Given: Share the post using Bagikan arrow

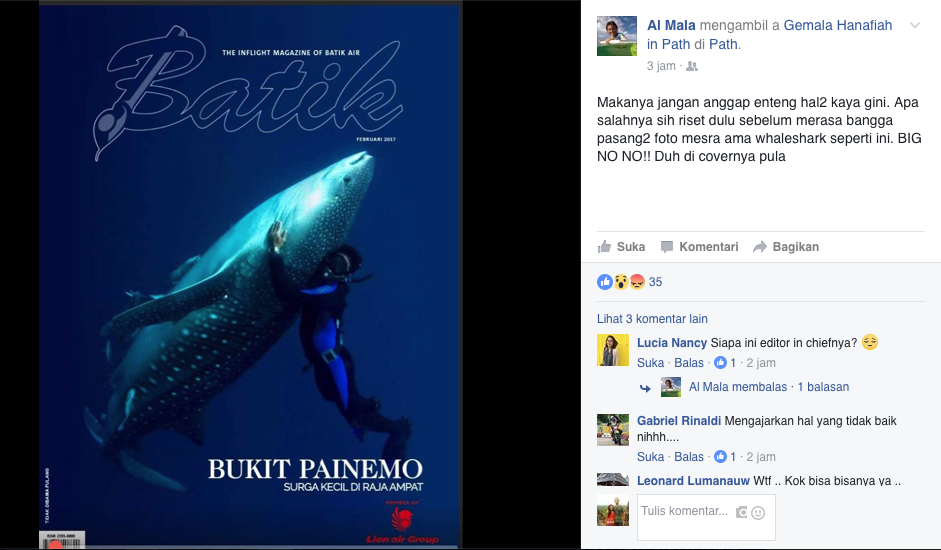Looking at the screenshot, I should [786, 247].
